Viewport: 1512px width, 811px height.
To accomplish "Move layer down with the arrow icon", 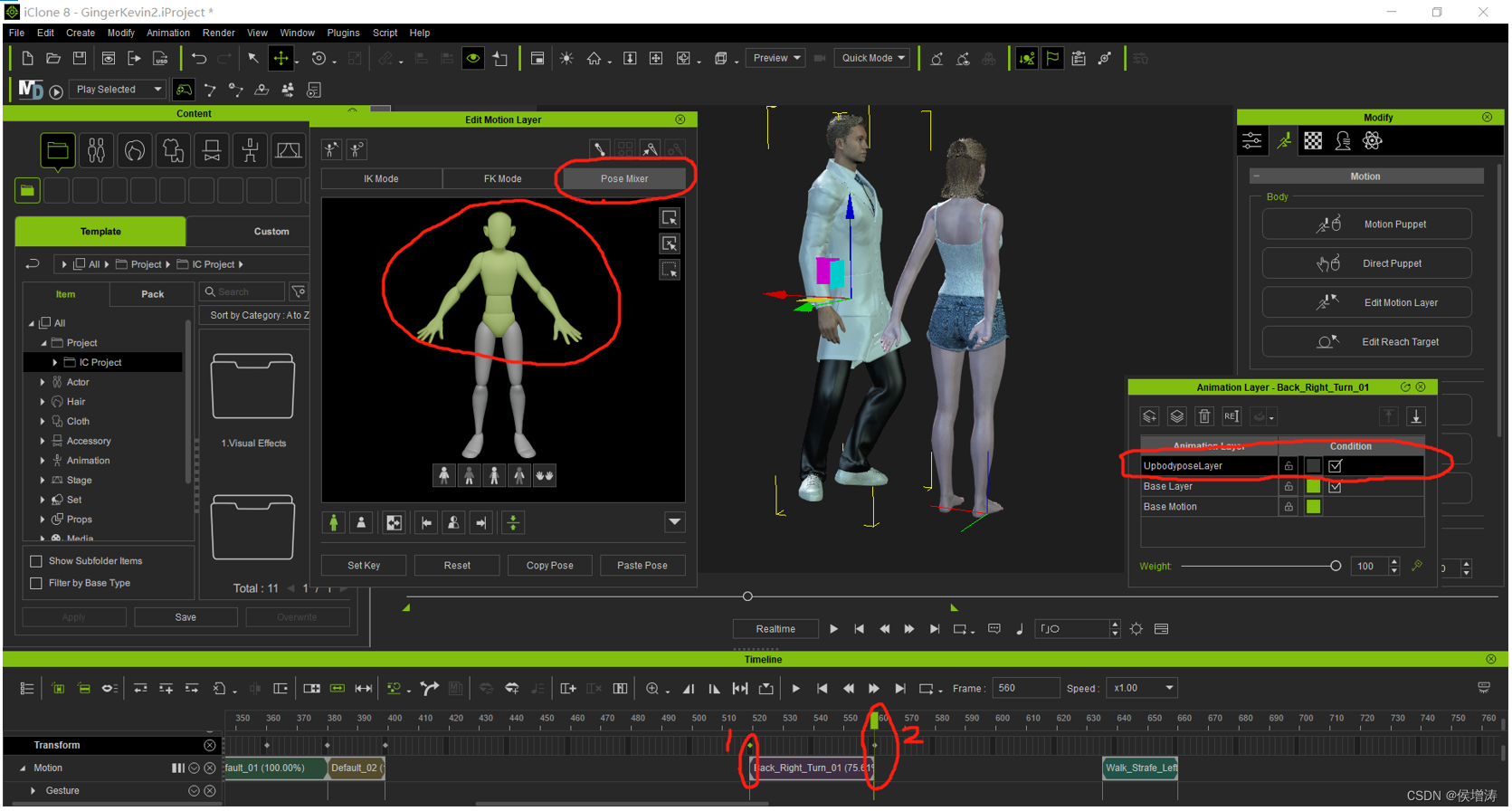I will 1416,416.
